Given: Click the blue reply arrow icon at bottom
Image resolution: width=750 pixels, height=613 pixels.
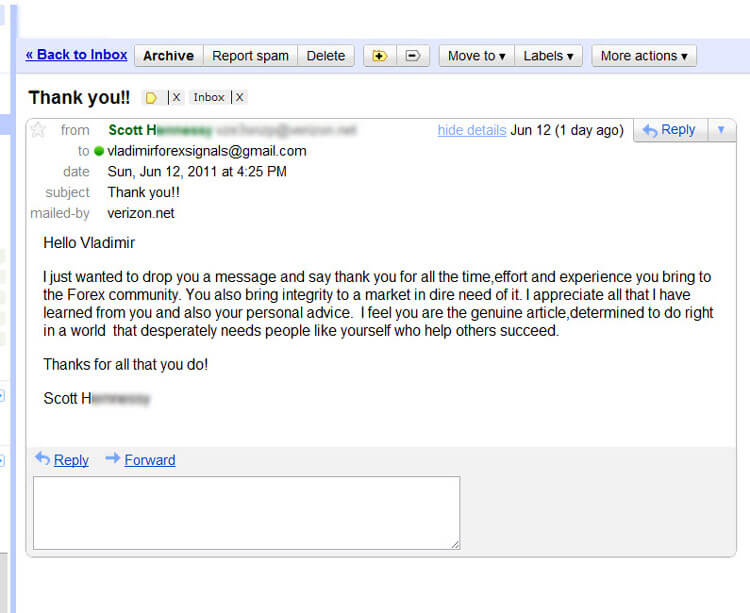Looking at the screenshot, I should pyautogui.click(x=43, y=459).
